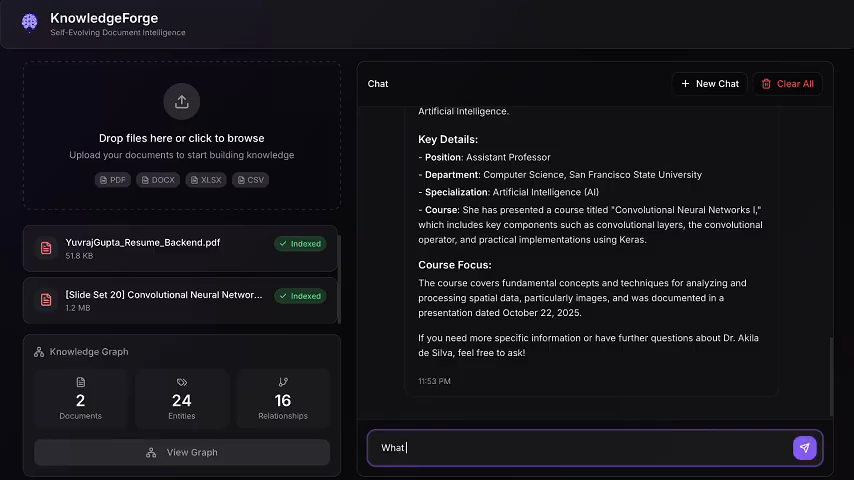Click the Indexed status on Slide Set 20
This screenshot has width=854, height=480.
(300, 296)
